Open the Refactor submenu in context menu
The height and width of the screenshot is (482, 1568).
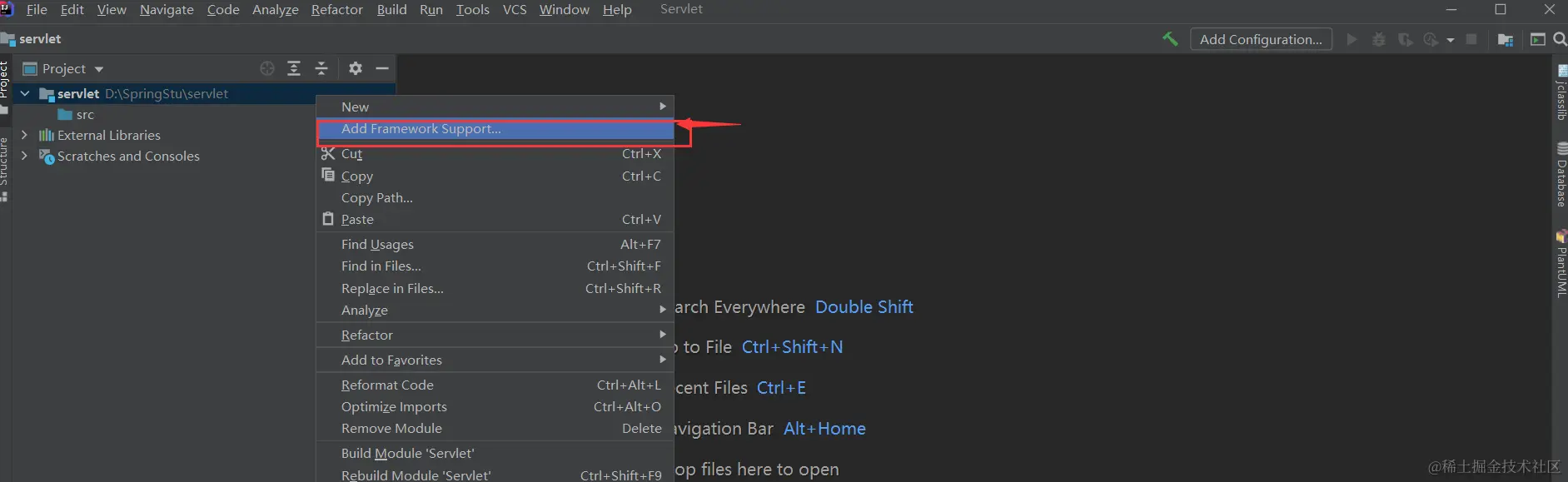coord(495,335)
